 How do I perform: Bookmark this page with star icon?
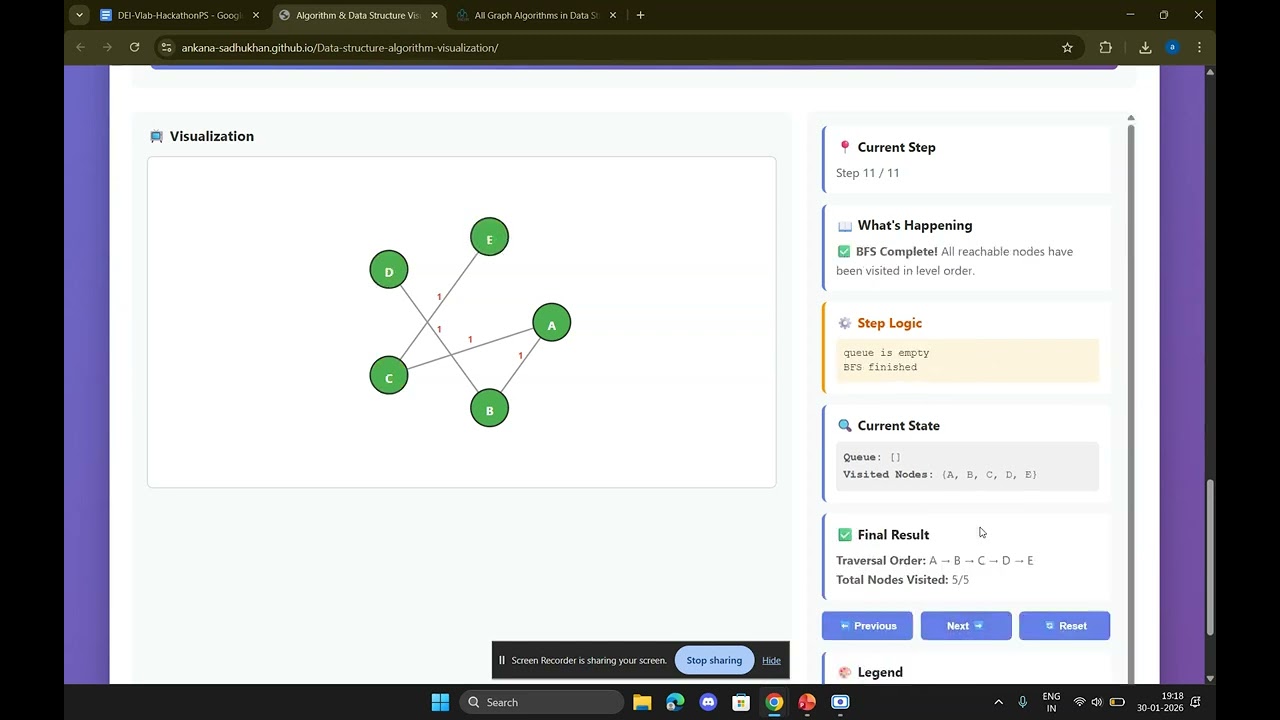[x=1067, y=47]
